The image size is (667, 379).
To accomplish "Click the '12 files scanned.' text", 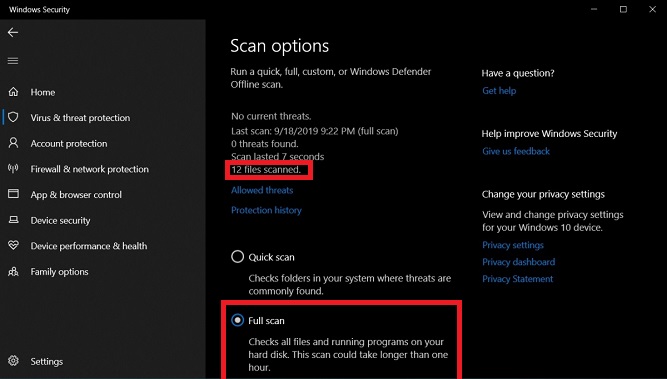I will coord(266,170).
